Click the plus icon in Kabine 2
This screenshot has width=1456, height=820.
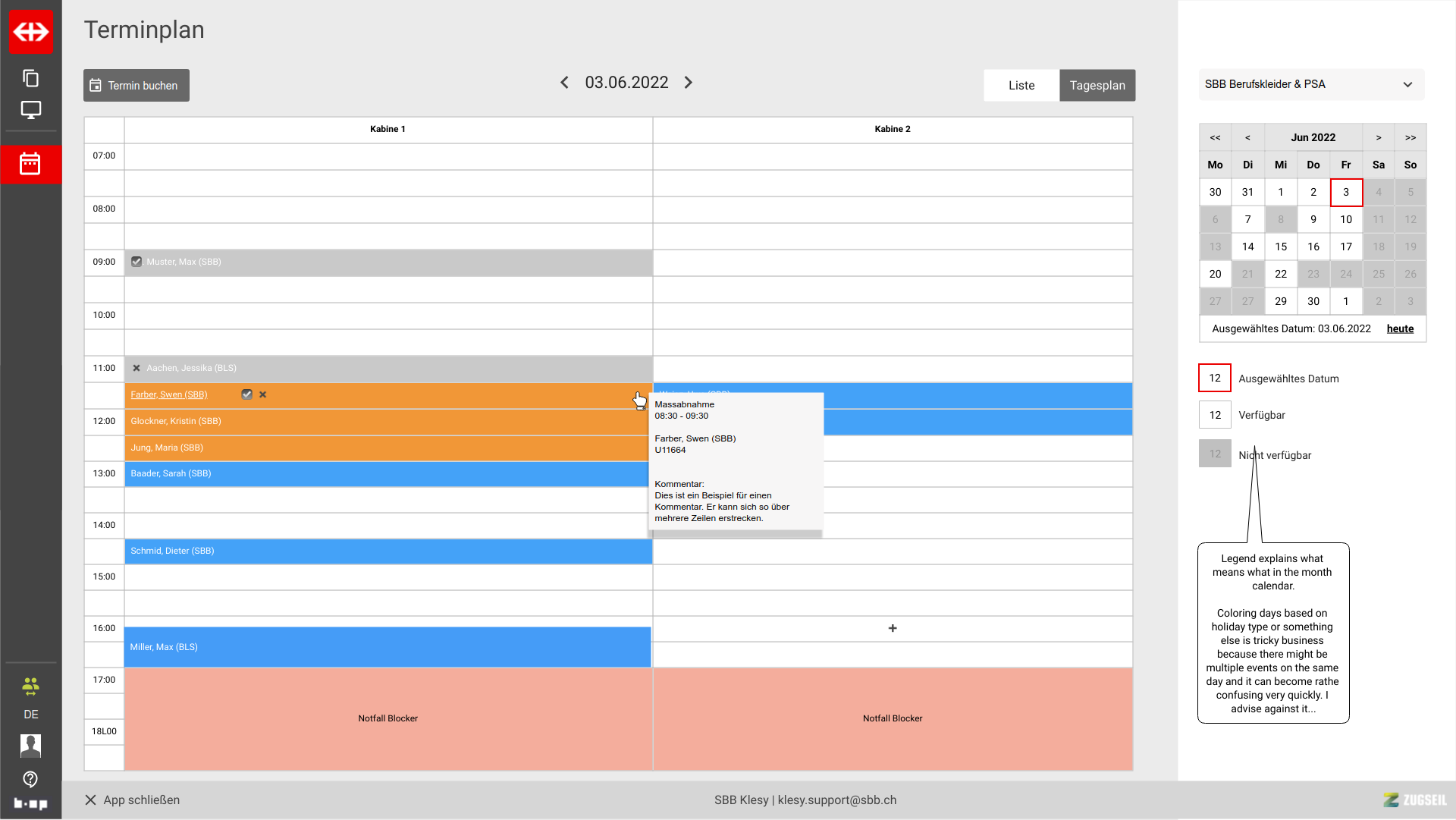pos(893,628)
